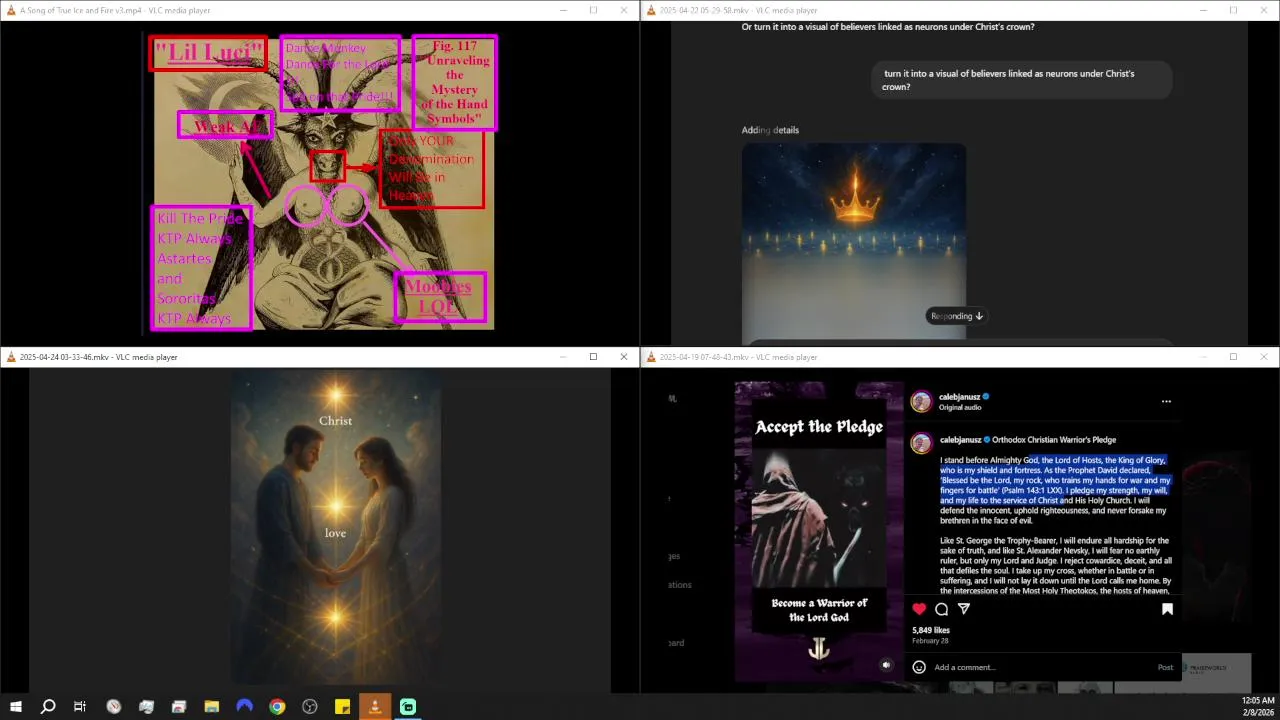Viewport: 1280px width, 720px height.
Task: Click the Responding down-arrow pill
Action: point(957,316)
